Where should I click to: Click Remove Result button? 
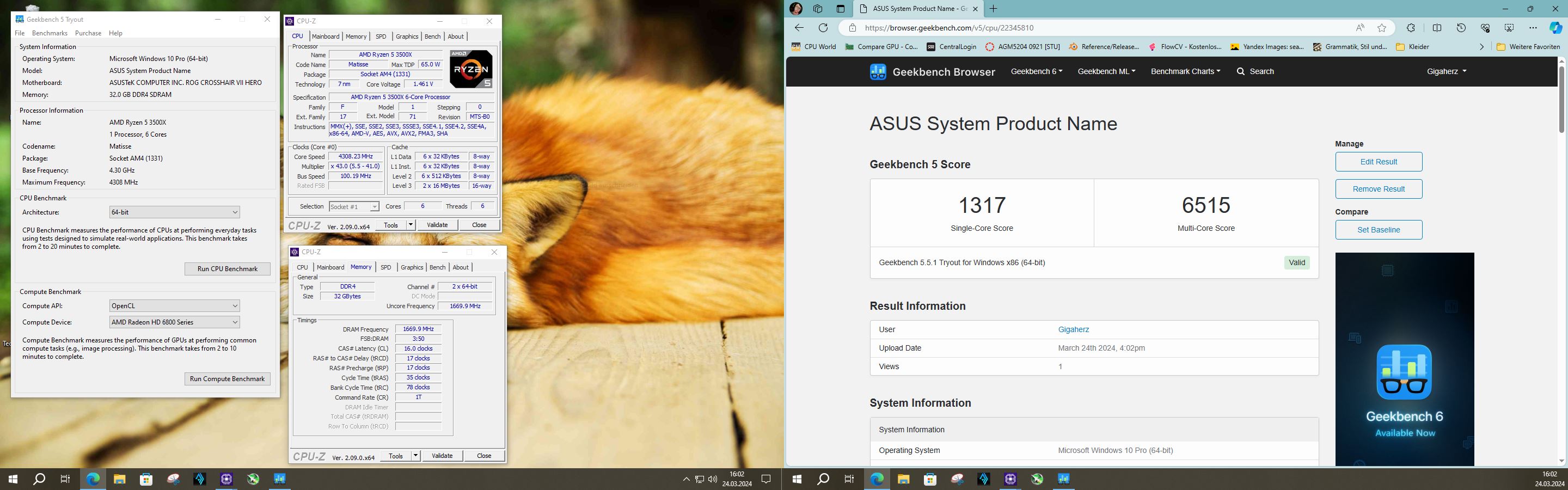coord(1379,189)
